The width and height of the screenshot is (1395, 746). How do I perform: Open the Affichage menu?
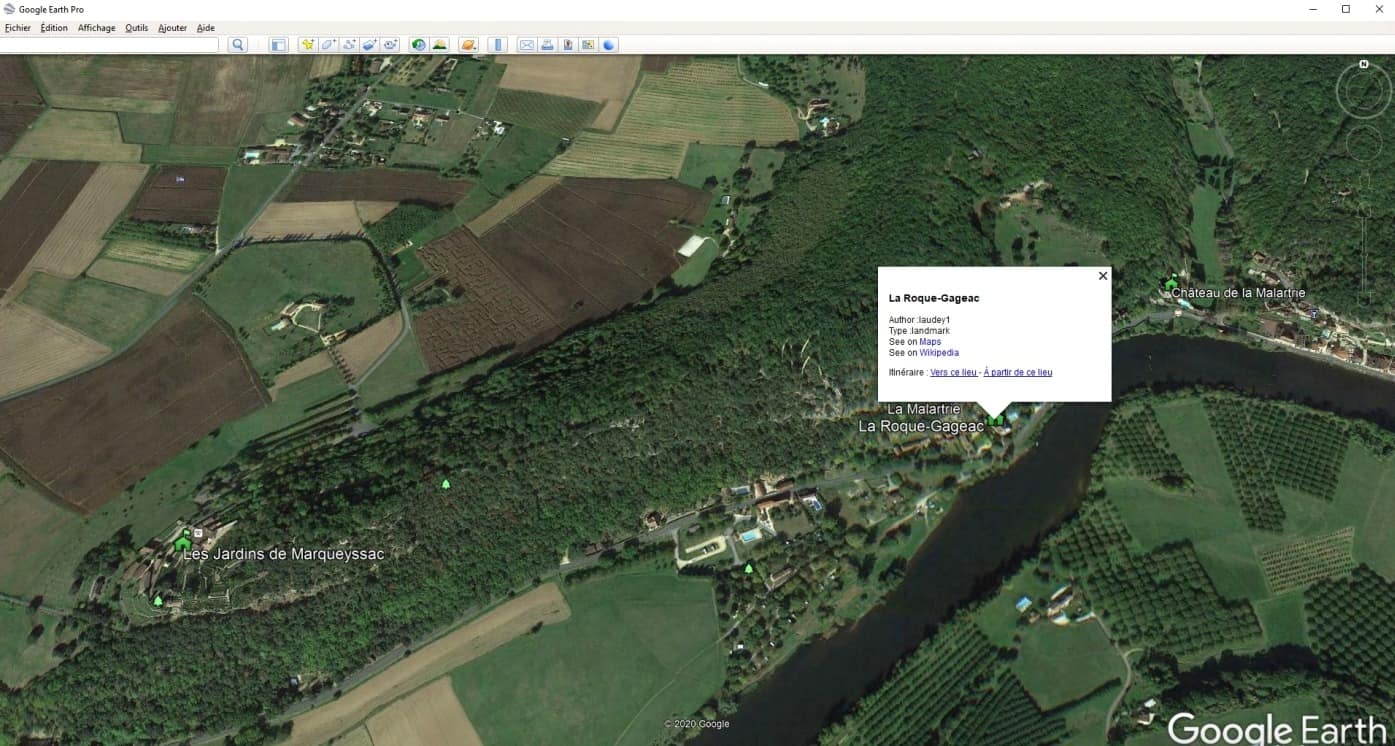point(96,28)
